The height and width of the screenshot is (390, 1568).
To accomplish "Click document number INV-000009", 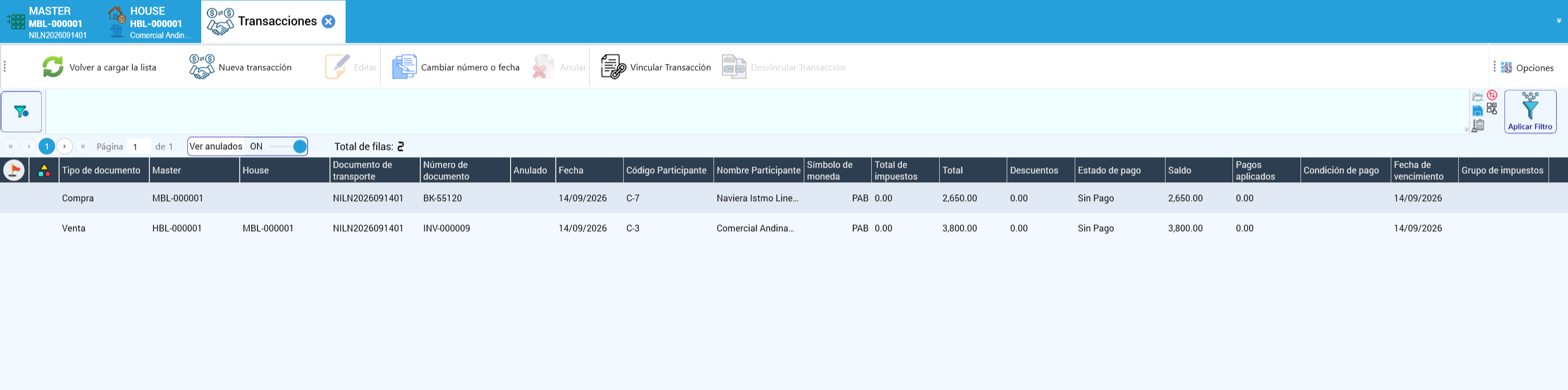I will pyautogui.click(x=447, y=229).
